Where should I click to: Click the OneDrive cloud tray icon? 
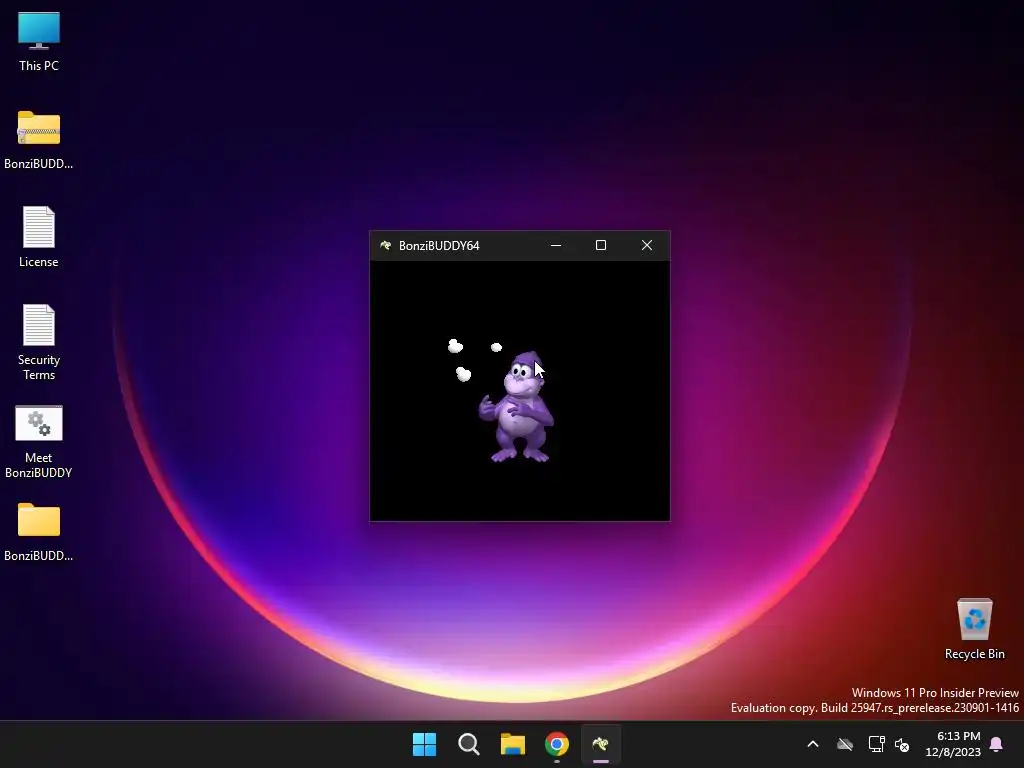pyautogui.click(x=845, y=744)
